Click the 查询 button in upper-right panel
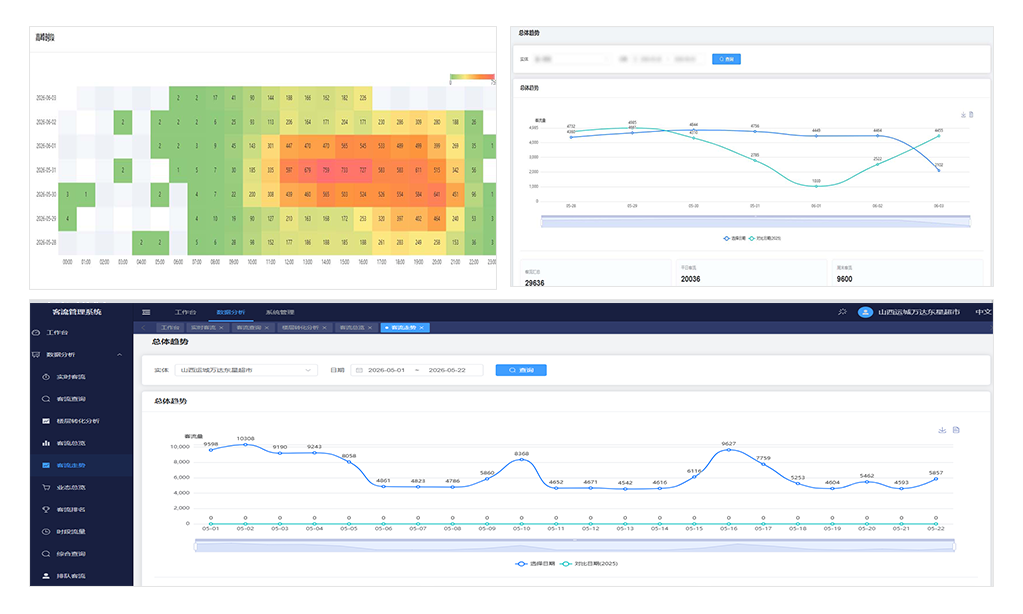1023x614 pixels. coord(726,59)
